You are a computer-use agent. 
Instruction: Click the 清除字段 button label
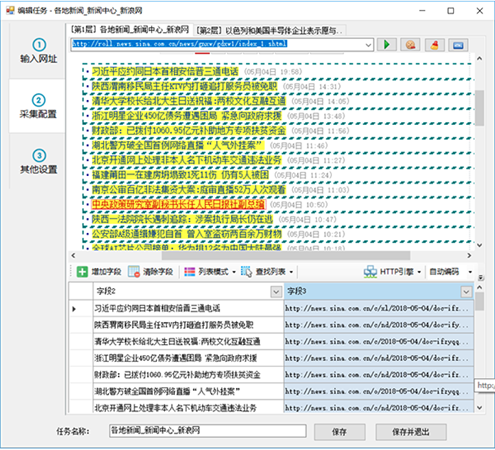click(x=158, y=272)
